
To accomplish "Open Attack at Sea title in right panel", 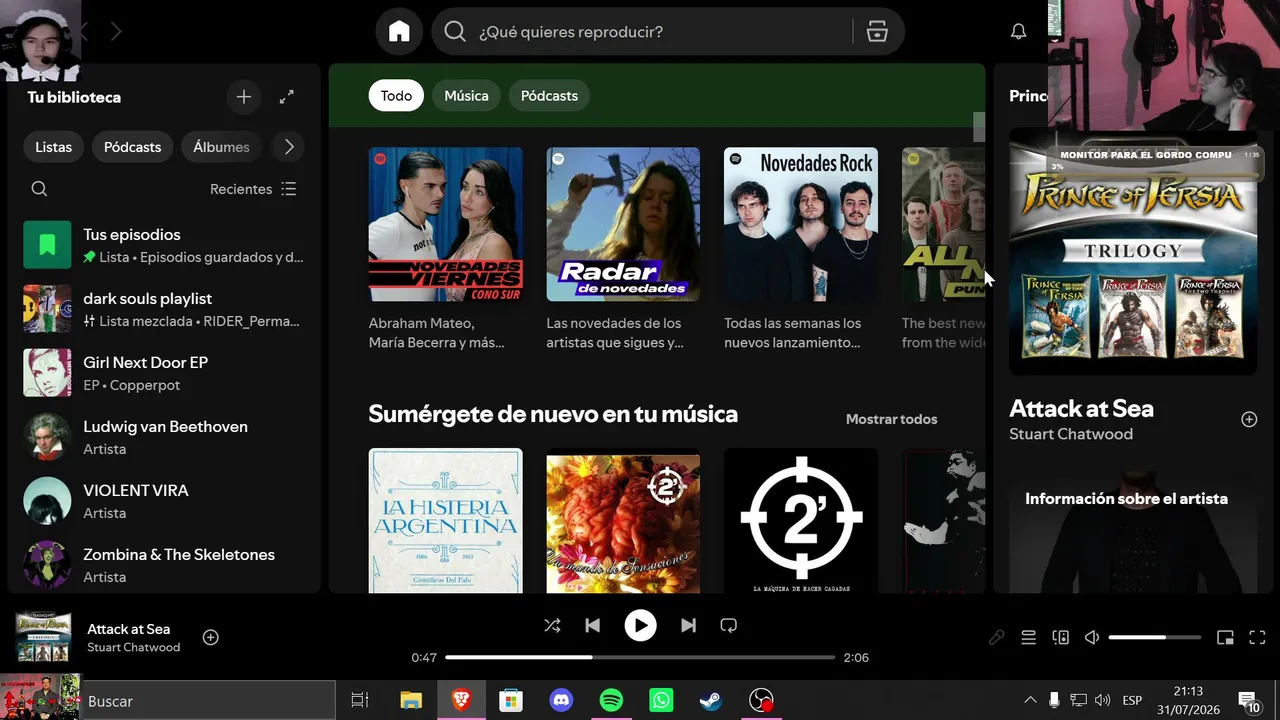I will (1081, 408).
